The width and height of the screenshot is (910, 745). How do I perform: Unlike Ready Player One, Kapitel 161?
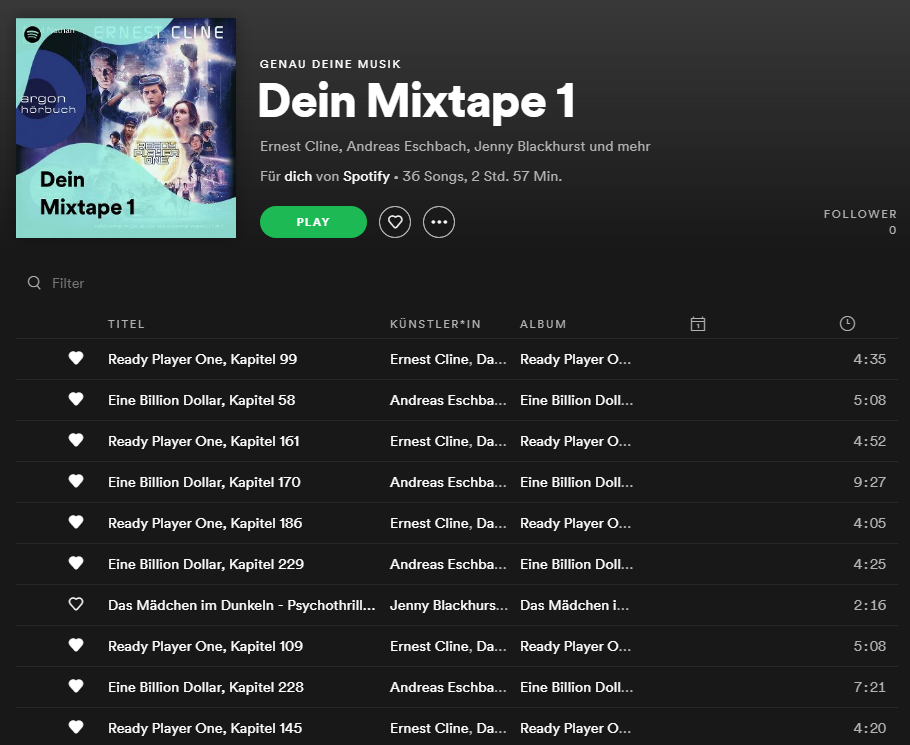tap(76, 440)
